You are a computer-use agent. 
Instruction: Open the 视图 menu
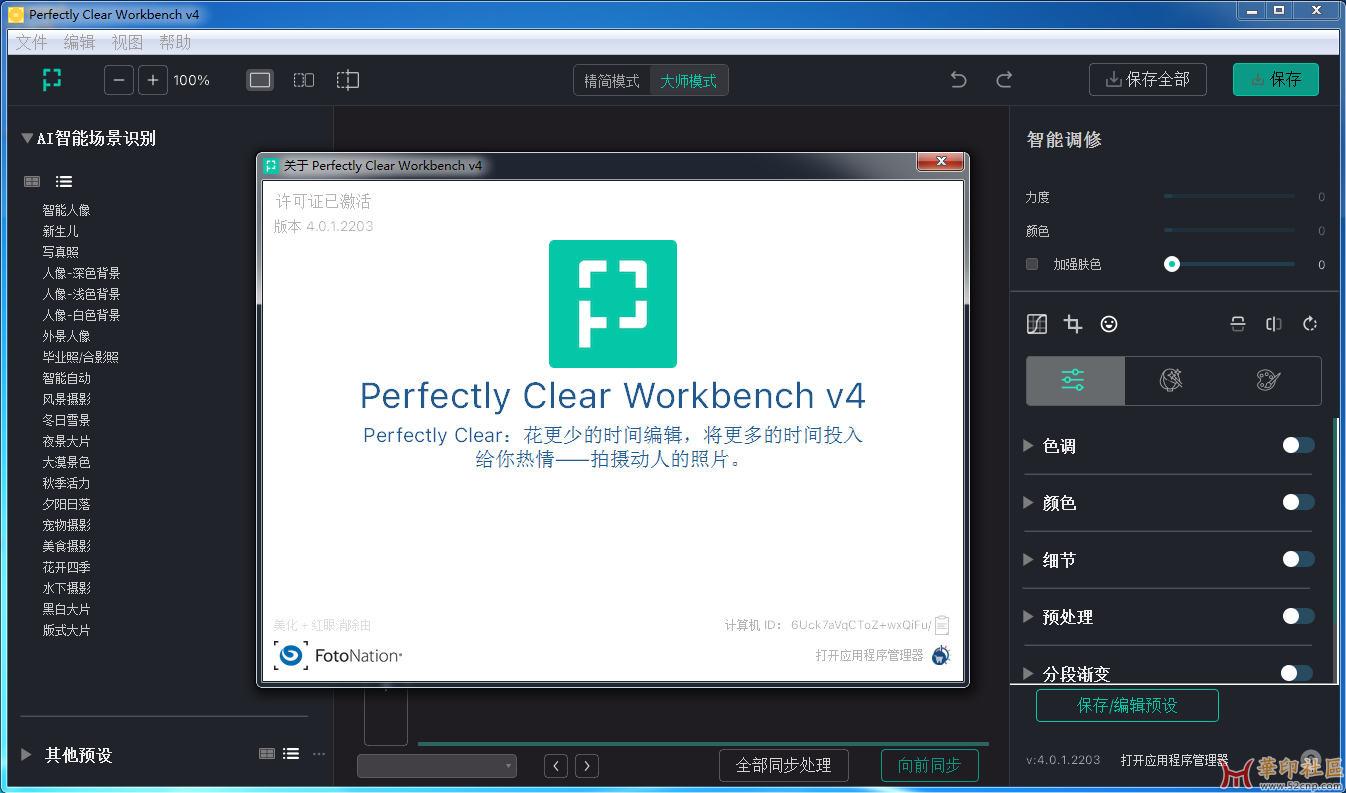[127, 42]
